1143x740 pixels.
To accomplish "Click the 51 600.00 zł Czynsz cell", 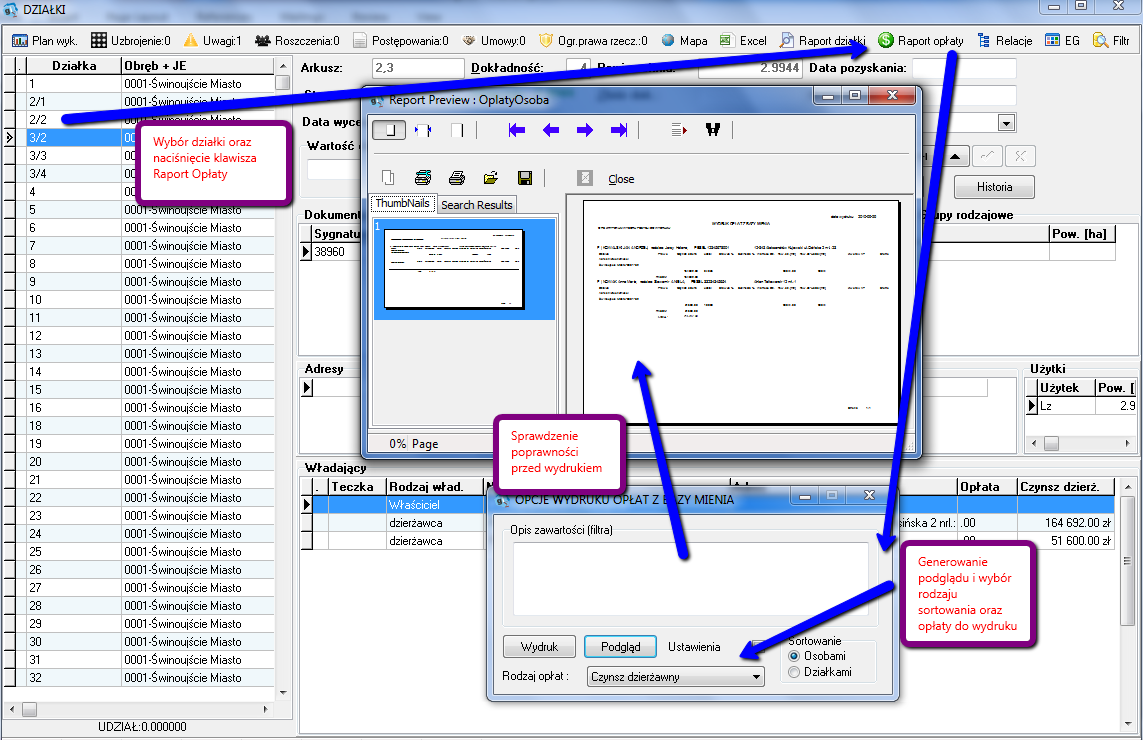I will coord(1065,541).
